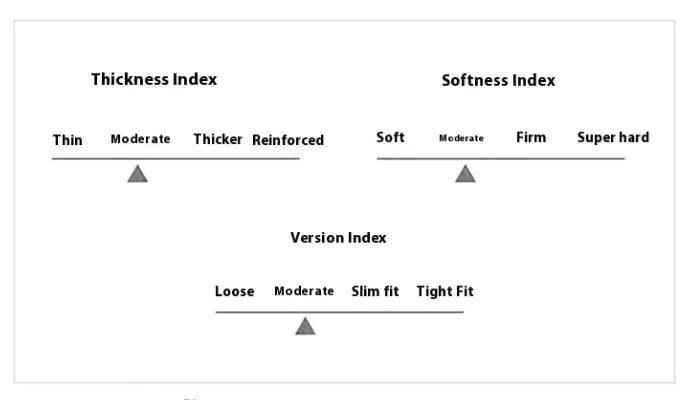
Task: Select the Thin thickness label
Action: tap(67, 140)
